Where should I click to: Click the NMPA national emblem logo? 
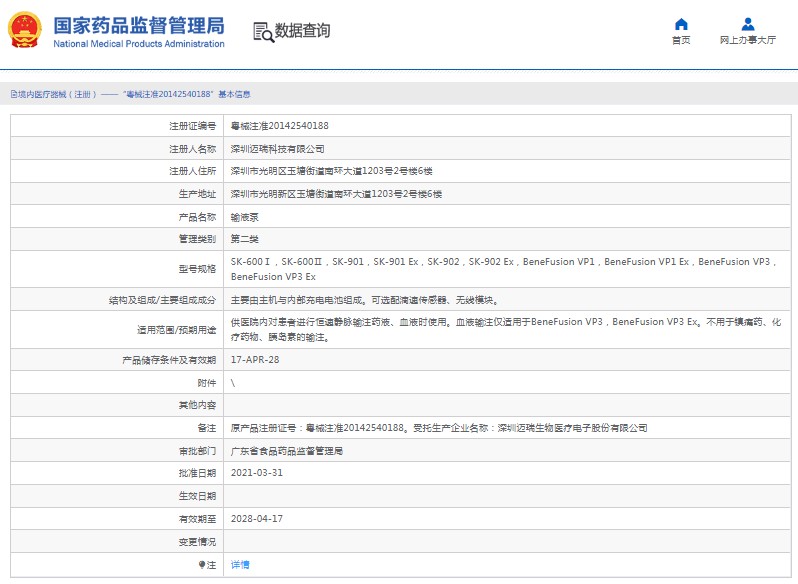25,31
